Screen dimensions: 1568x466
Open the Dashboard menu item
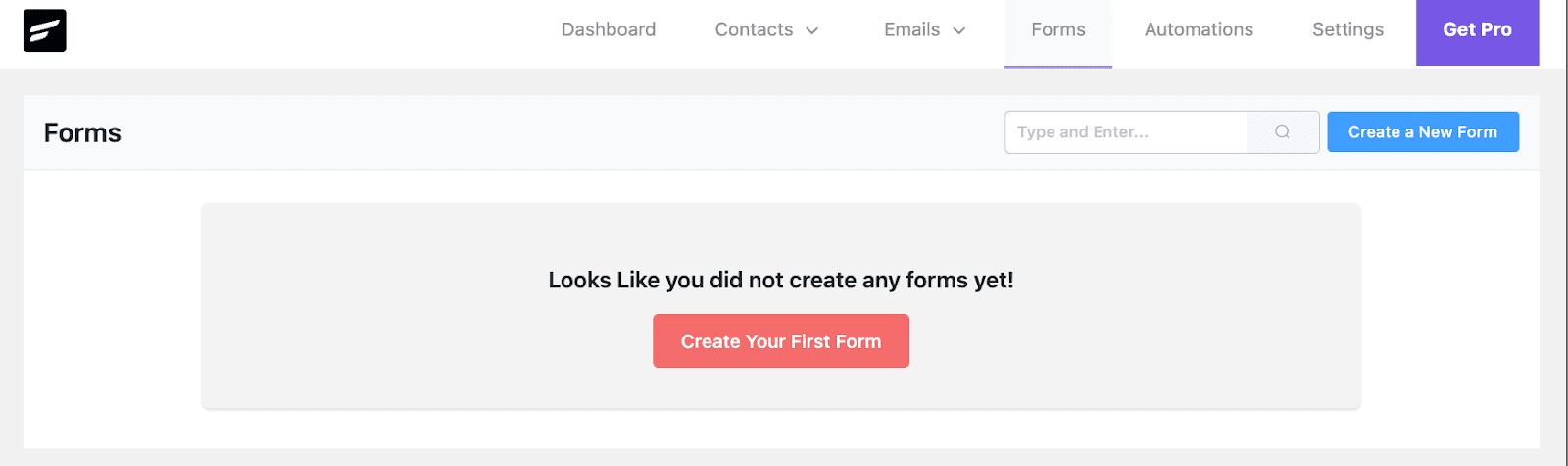pyautogui.click(x=609, y=30)
